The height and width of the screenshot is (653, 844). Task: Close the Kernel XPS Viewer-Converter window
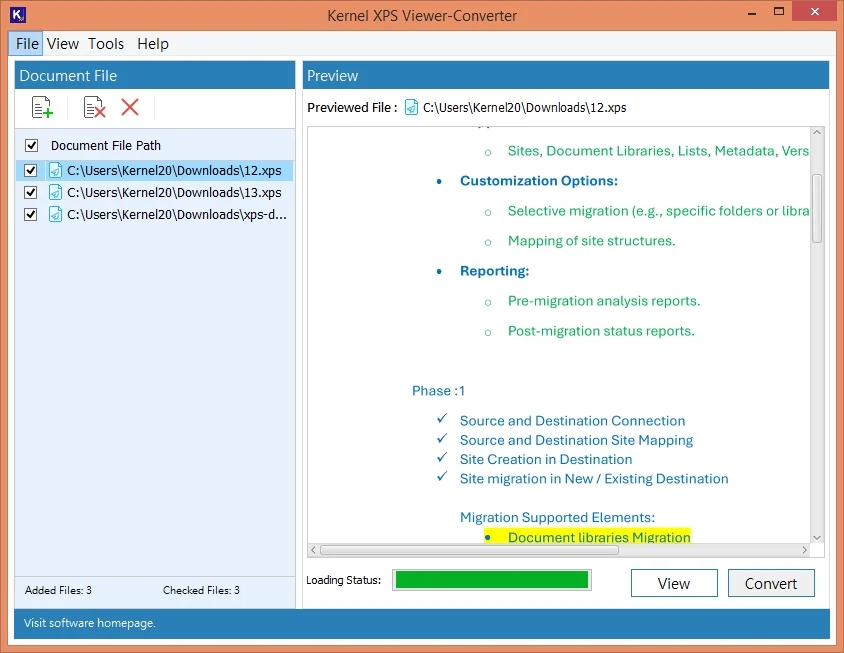click(x=814, y=11)
